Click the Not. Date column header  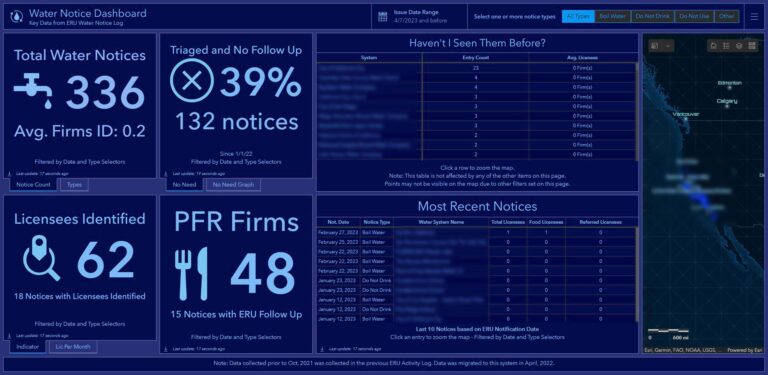[x=338, y=222]
